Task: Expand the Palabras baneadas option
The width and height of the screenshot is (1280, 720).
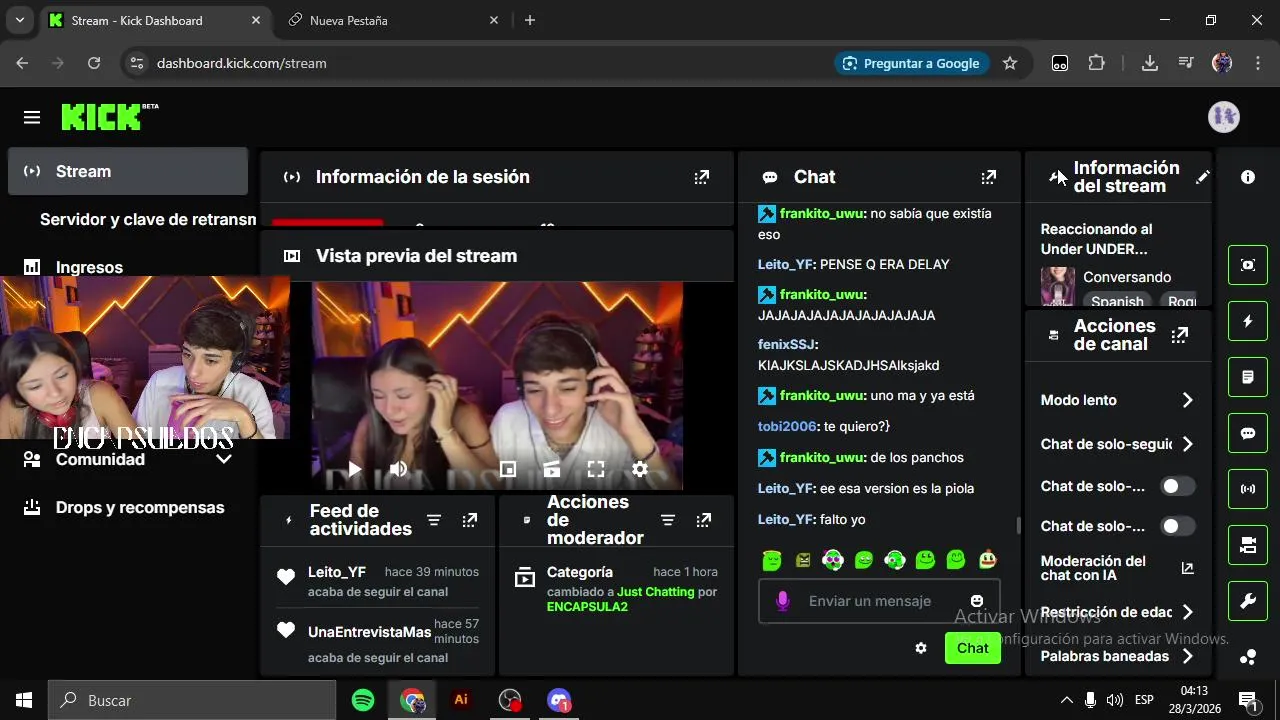Action: [x=1187, y=656]
